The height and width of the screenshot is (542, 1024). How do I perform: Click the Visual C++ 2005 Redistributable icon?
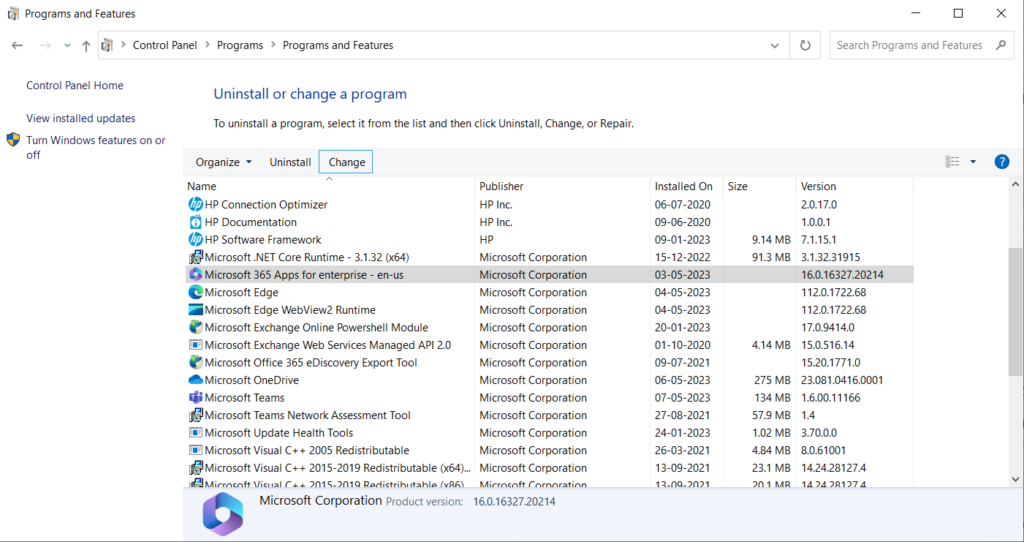[x=195, y=451]
